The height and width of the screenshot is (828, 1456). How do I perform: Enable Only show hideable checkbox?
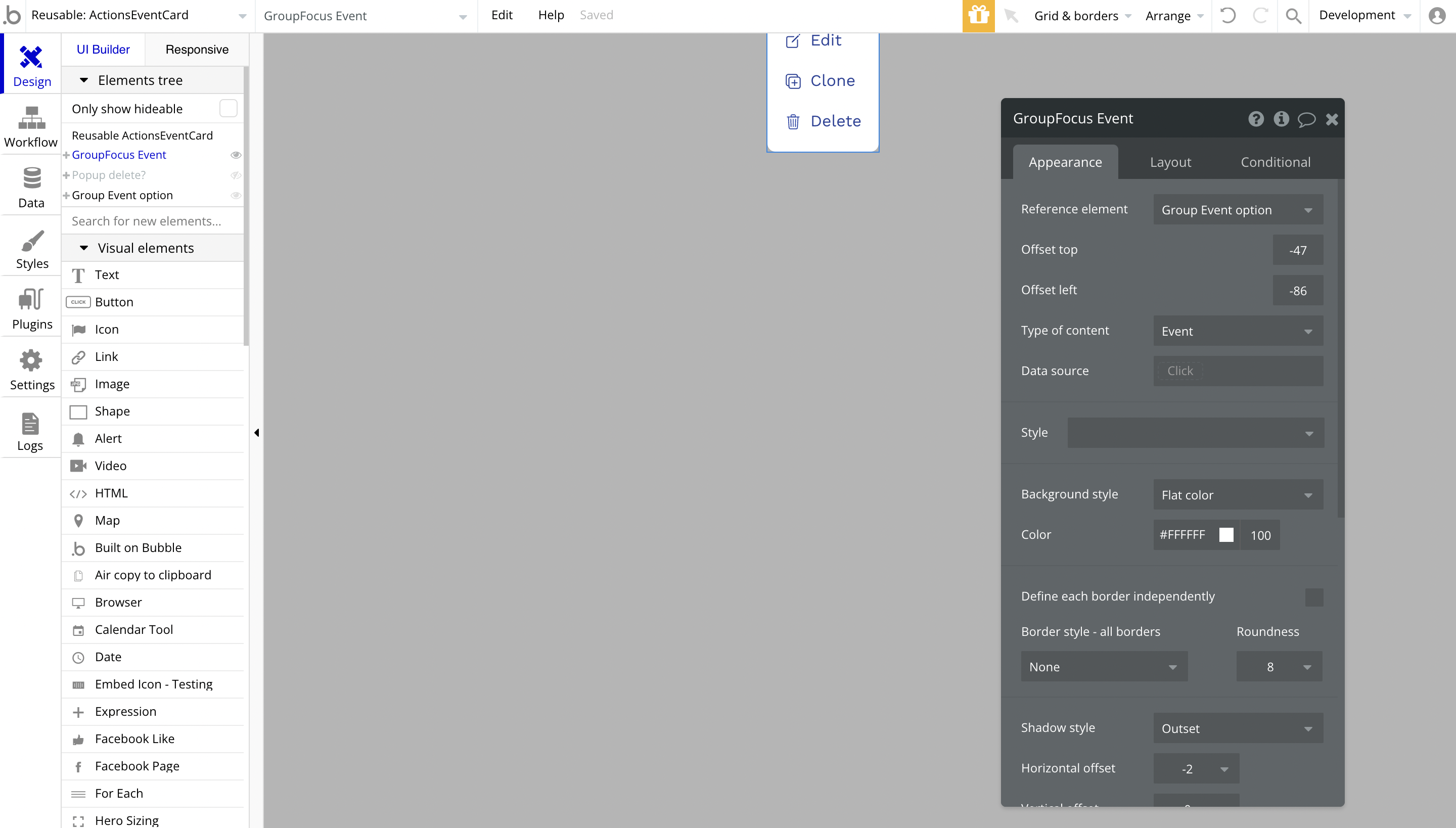[x=228, y=109]
